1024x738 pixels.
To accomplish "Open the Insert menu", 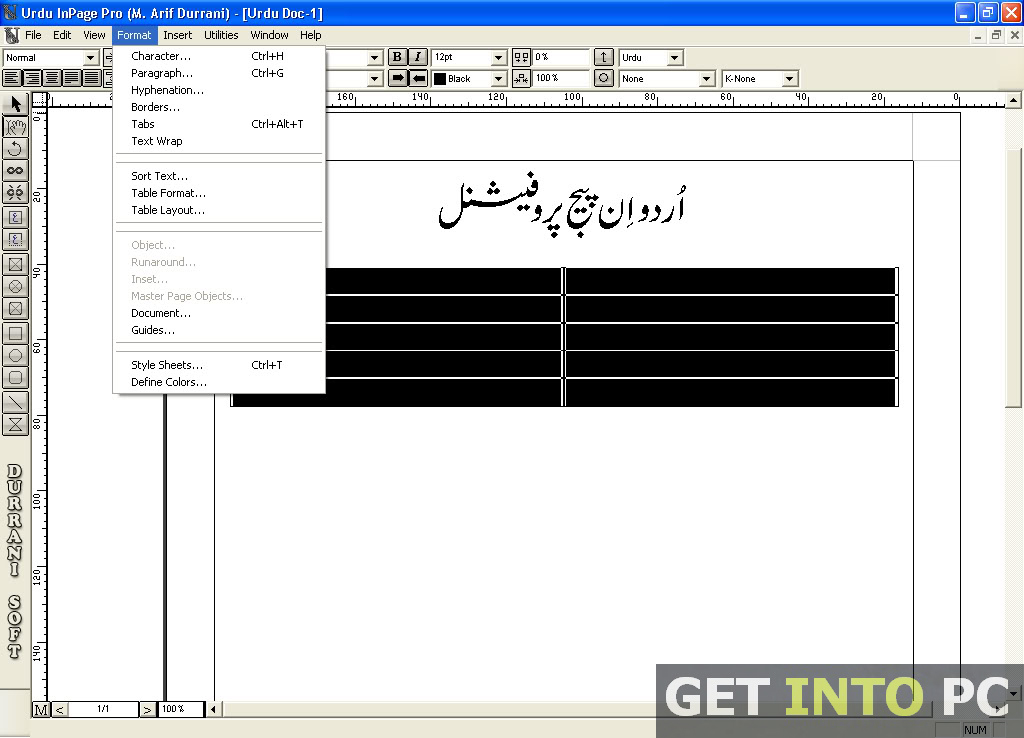I will [178, 35].
